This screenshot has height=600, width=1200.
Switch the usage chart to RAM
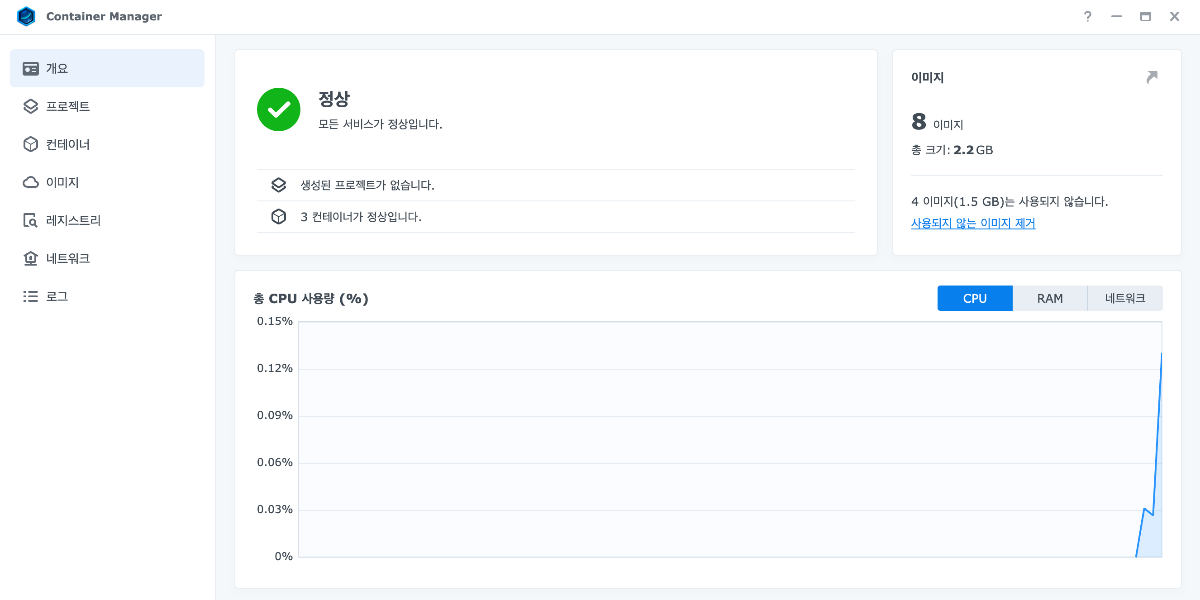click(x=1050, y=298)
